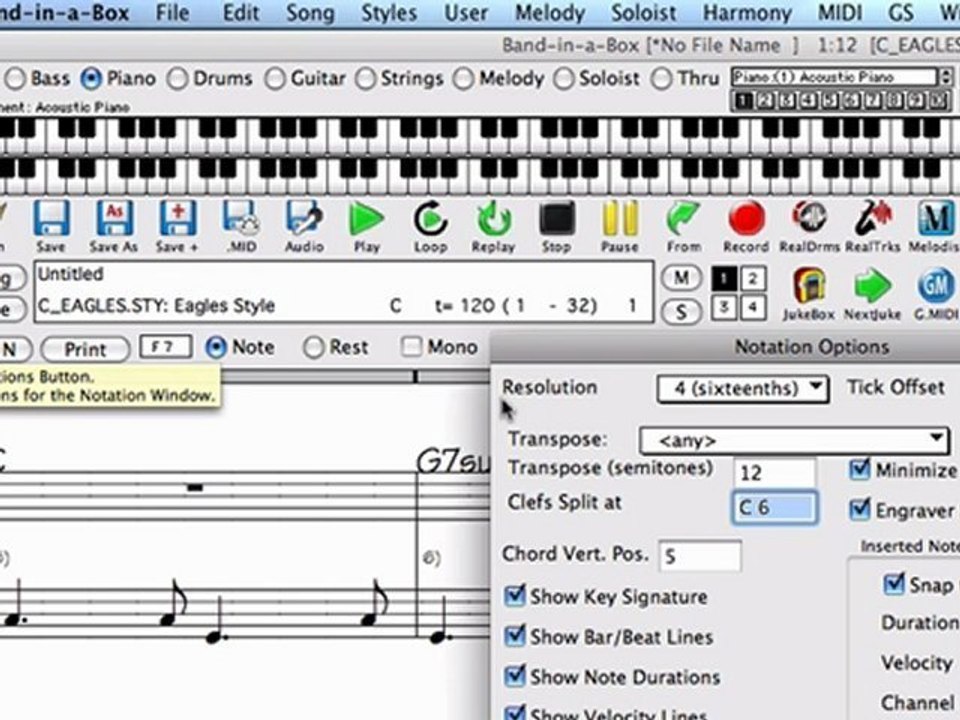Select chorus box number 2
Viewport: 960px width, 720px height.
pos(752,279)
